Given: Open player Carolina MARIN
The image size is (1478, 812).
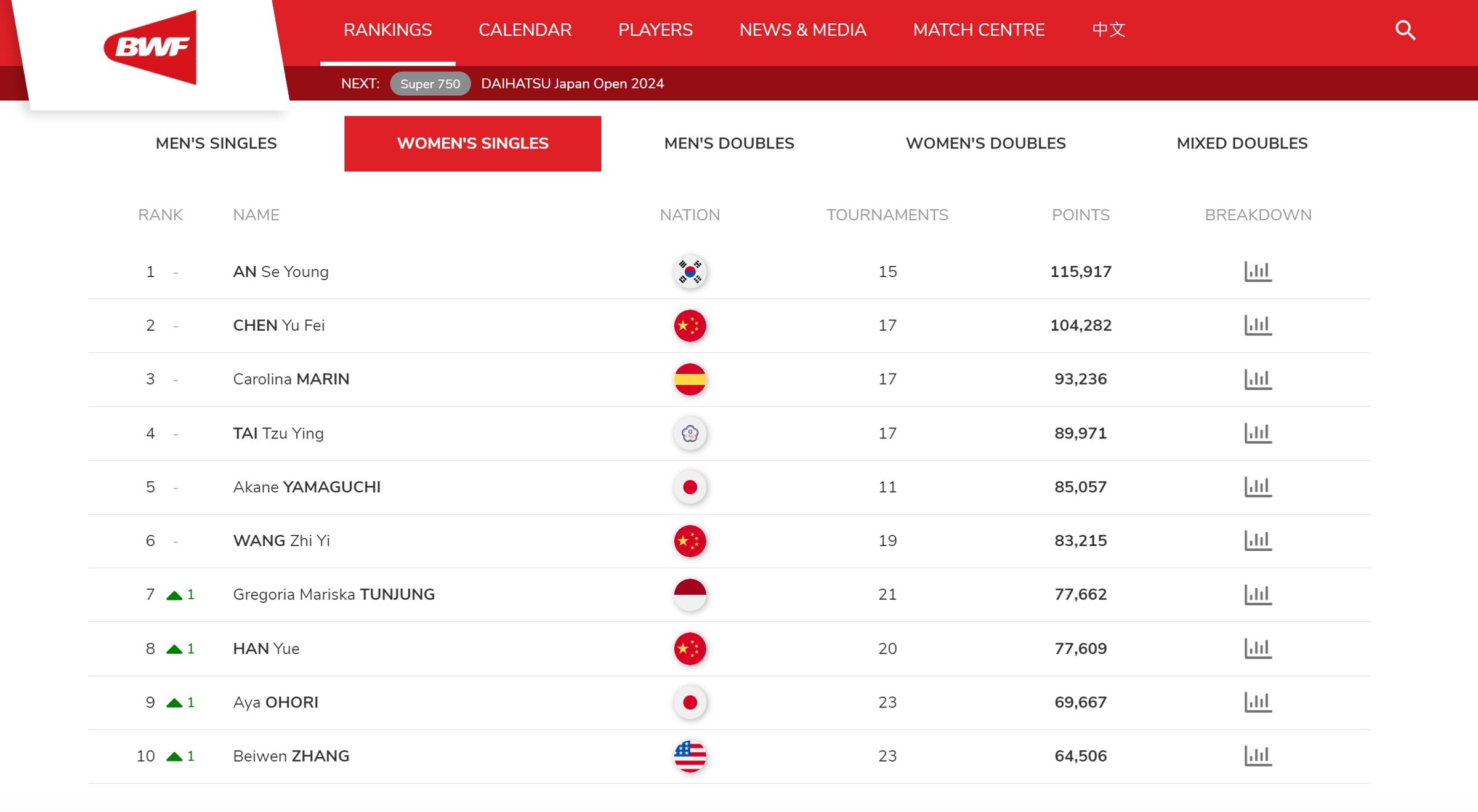Looking at the screenshot, I should coord(291,379).
